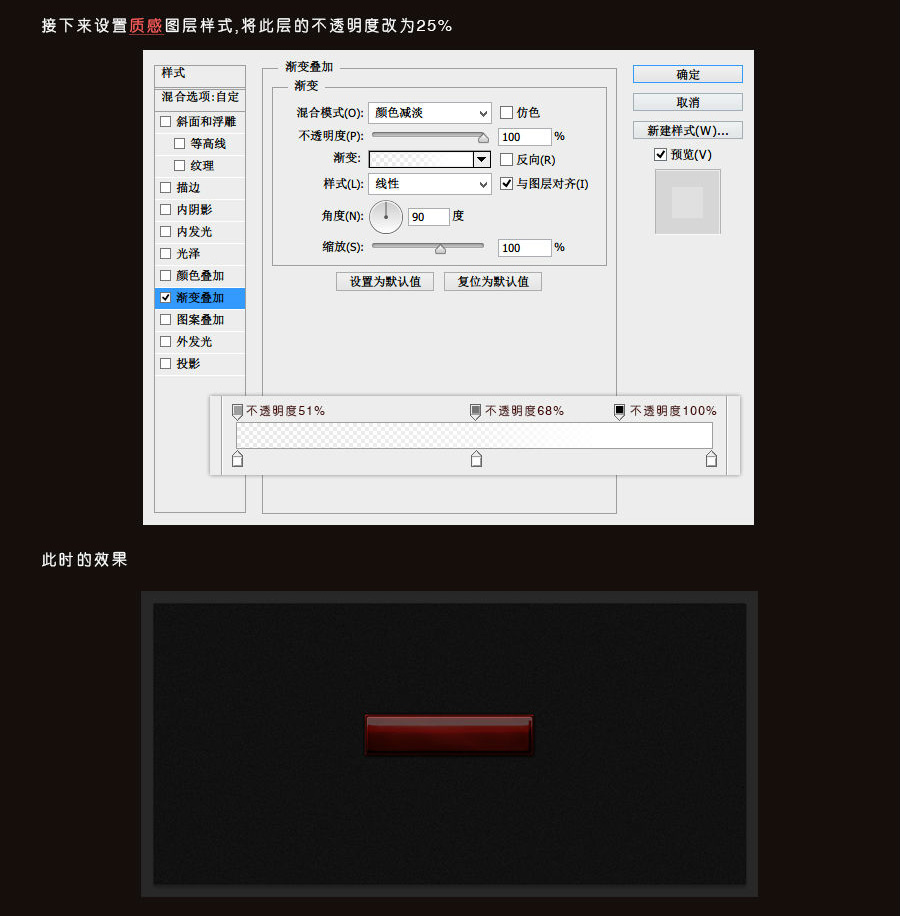Enable 颜色叠加 style checkbox
The width and height of the screenshot is (900, 916).
coord(166,276)
